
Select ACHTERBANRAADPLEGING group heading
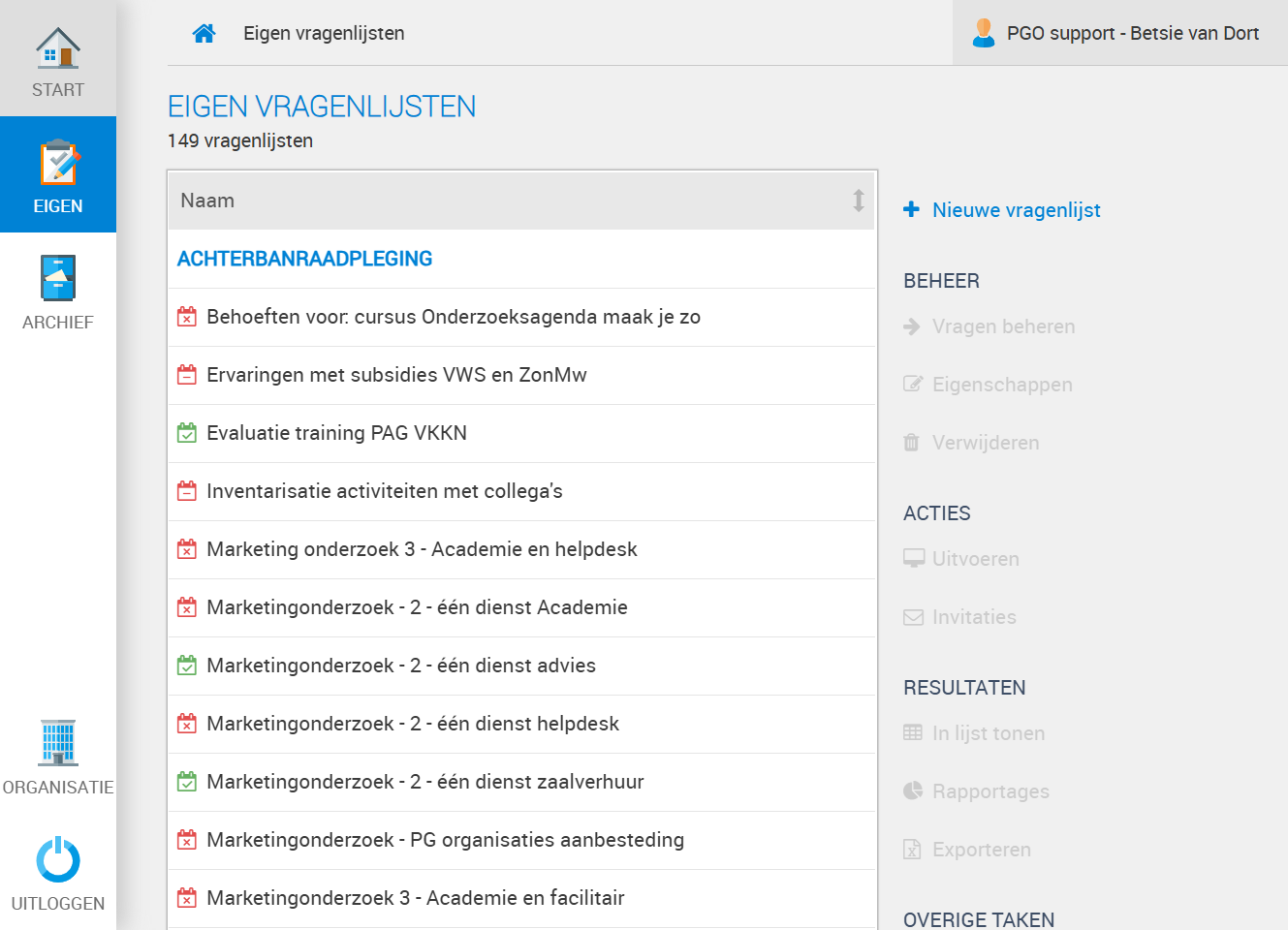pos(304,259)
